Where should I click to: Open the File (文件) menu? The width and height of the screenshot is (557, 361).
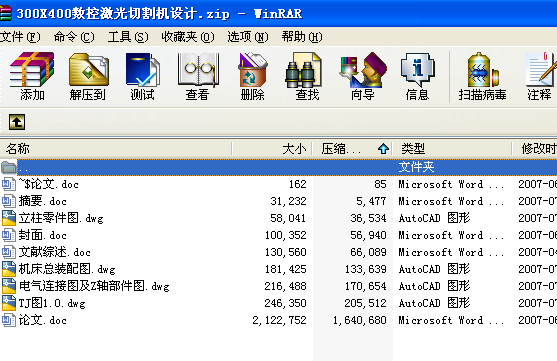coord(20,37)
